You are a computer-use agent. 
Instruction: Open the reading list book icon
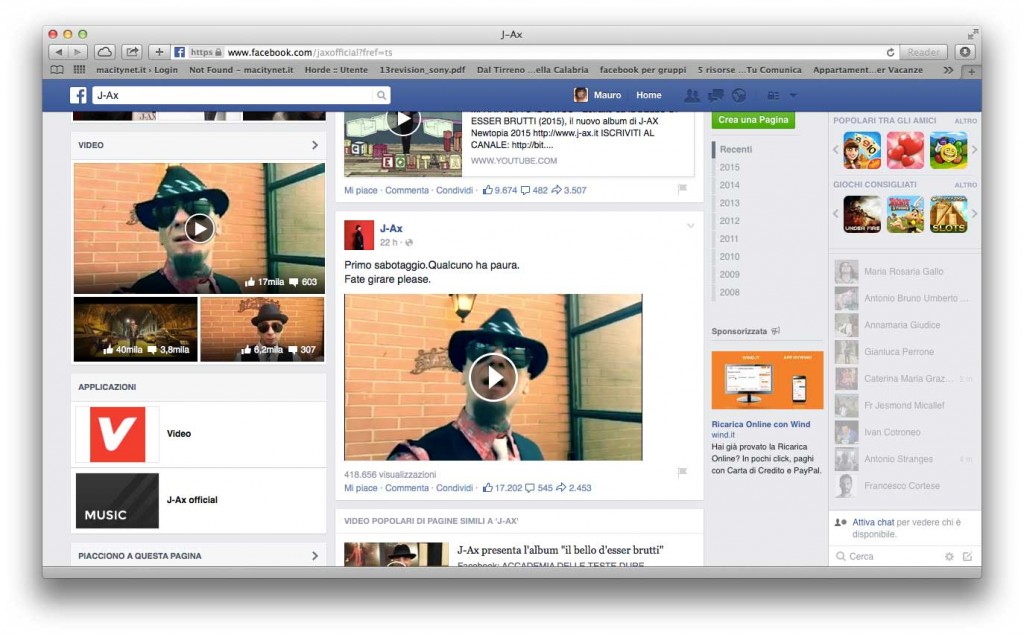57,70
